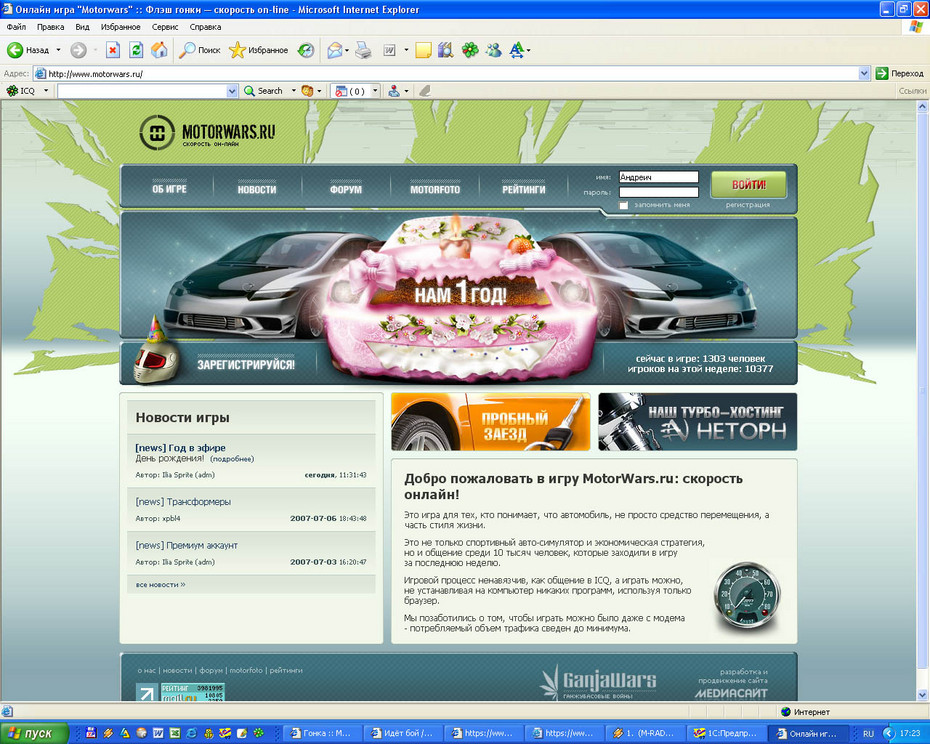930x744 pixels.
Task: Expand the ICQ Search options arrow
Action: 293,91
